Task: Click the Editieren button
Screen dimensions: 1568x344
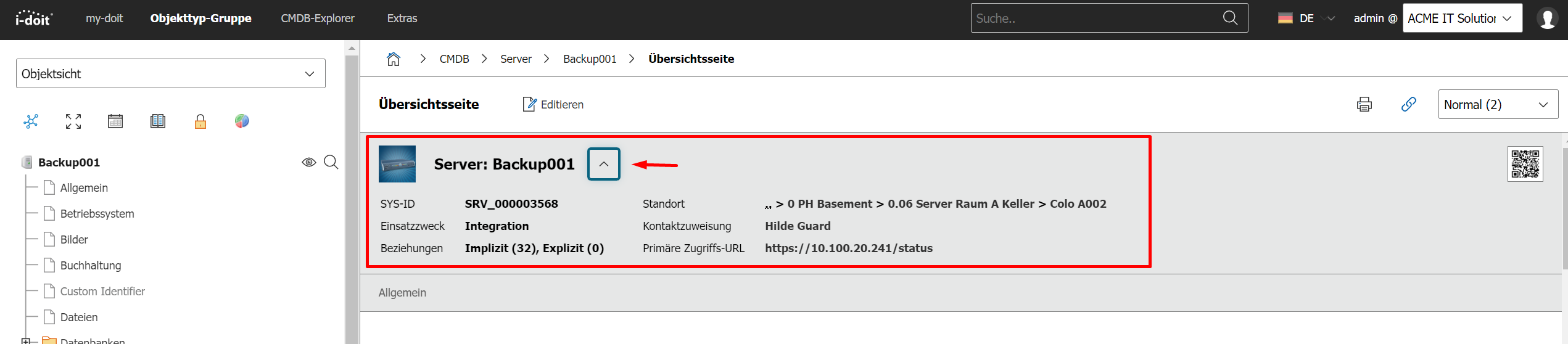Action: (x=553, y=105)
